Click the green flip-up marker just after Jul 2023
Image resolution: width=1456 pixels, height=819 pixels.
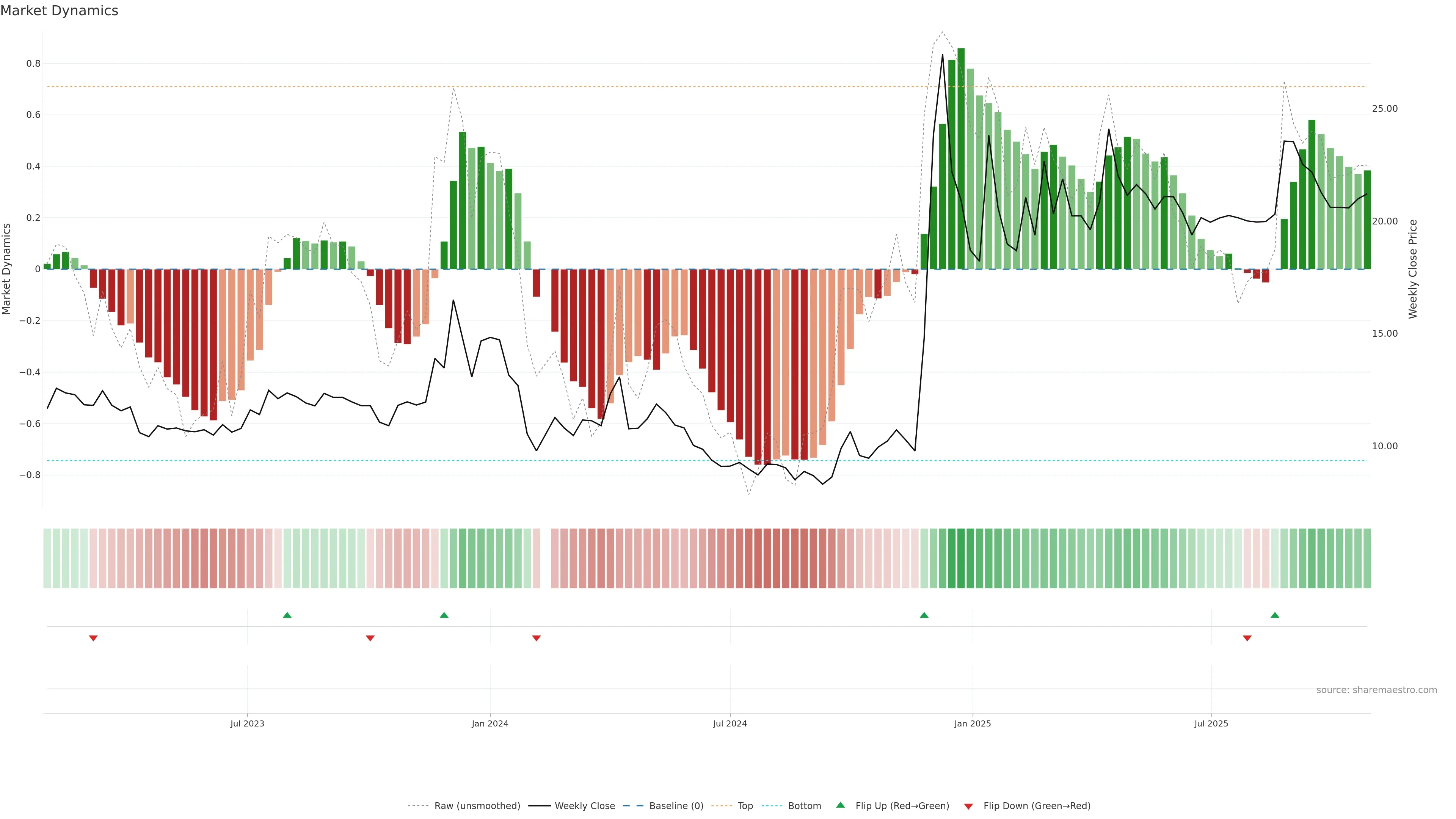tap(287, 615)
